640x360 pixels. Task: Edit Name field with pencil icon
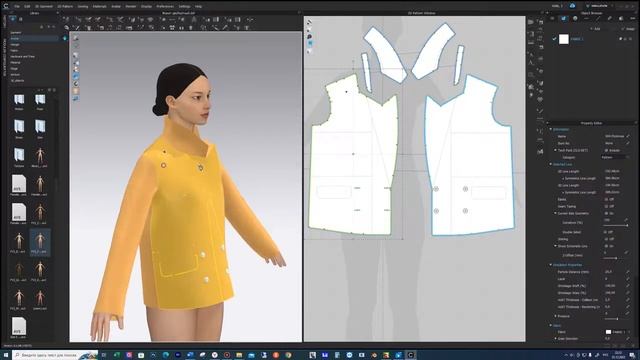(x=628, y=136)
